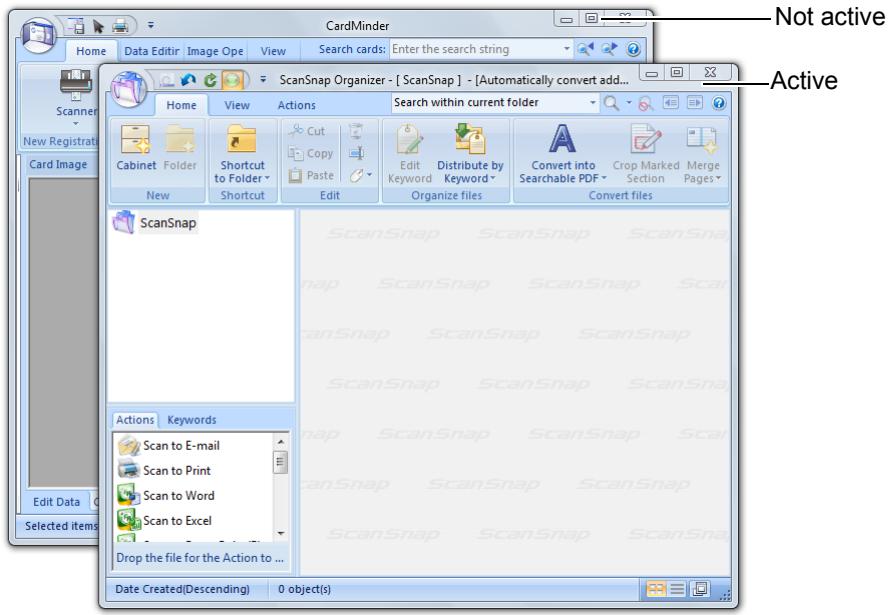
Task: Open Help in ScanSnap Organizer
Action: pyautogui.click(x=719, y=103)
